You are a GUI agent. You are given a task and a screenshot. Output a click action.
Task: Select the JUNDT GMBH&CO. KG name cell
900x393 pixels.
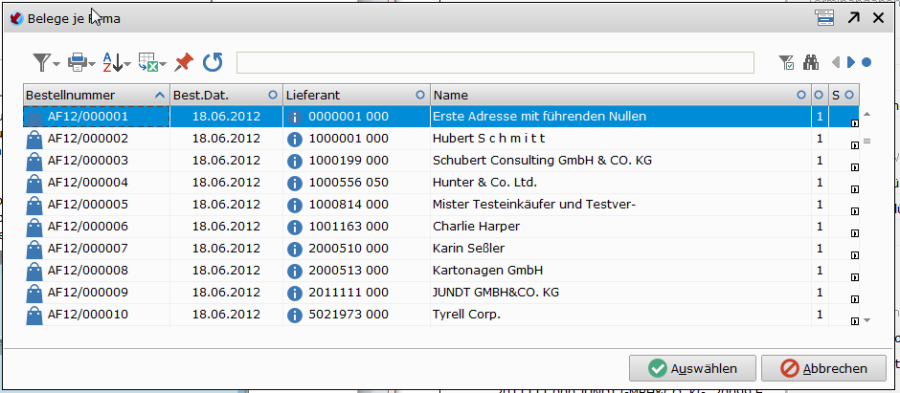click(x=620, y=293)
